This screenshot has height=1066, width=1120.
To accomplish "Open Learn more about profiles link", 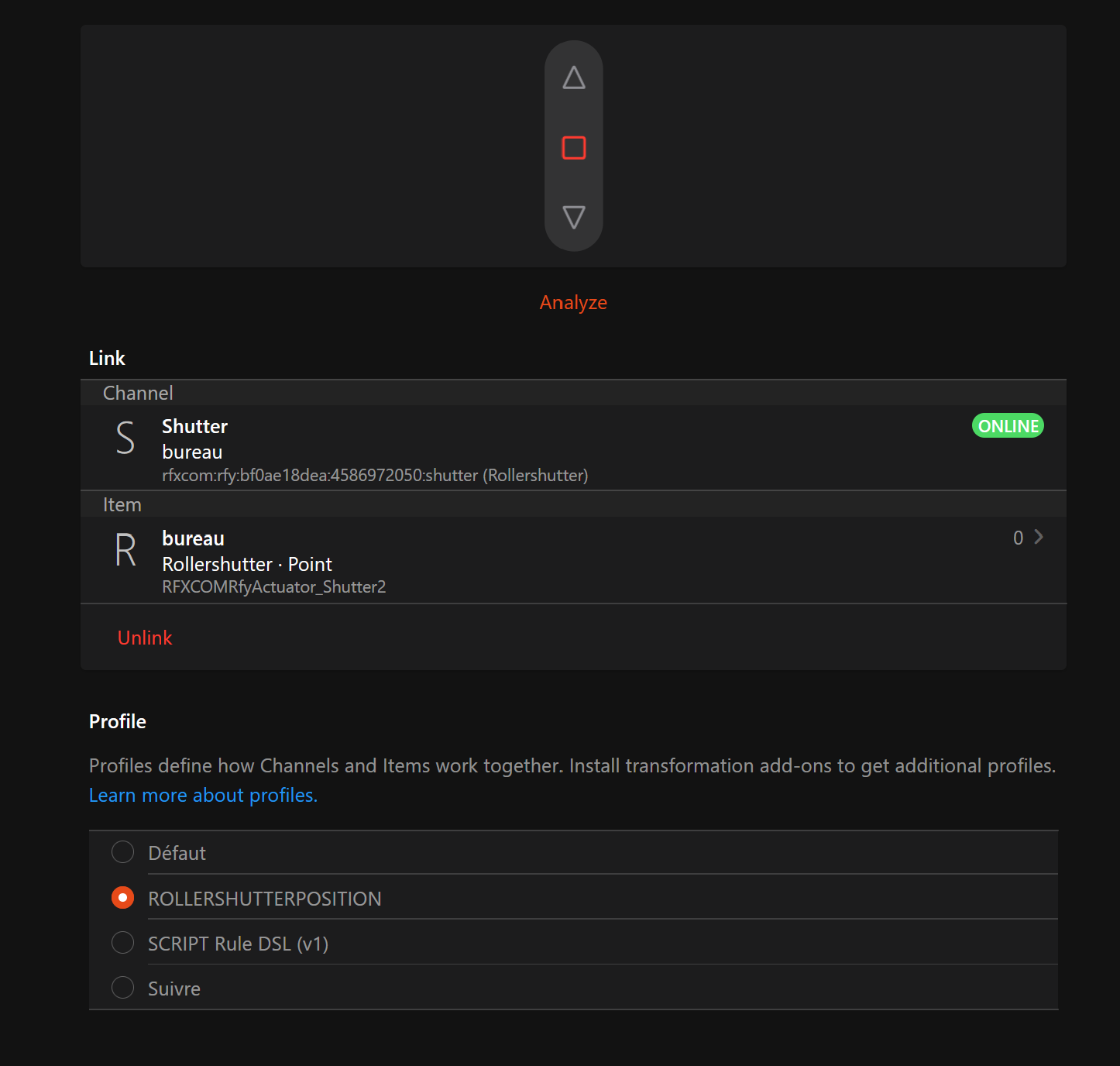I will 203,796.
